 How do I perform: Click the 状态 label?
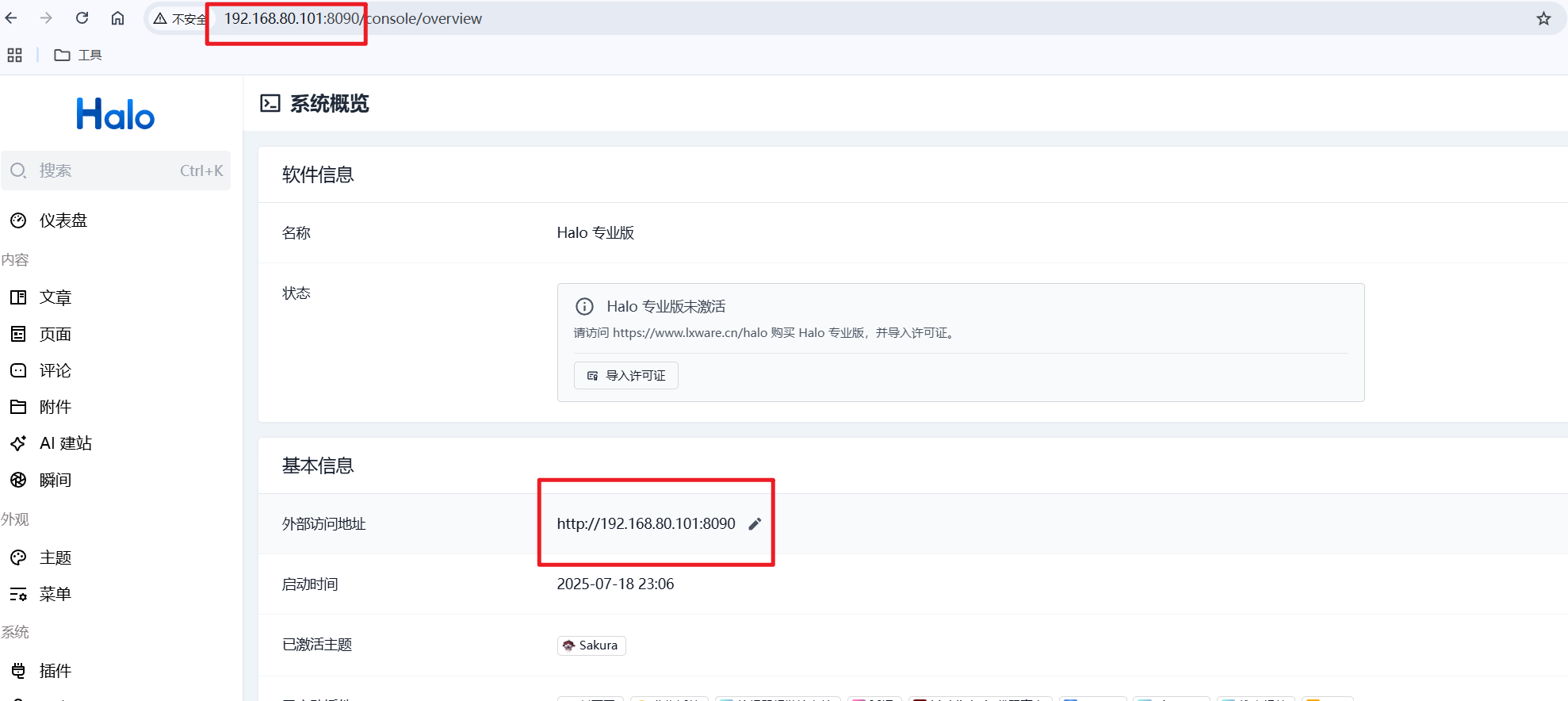(296, 293)
